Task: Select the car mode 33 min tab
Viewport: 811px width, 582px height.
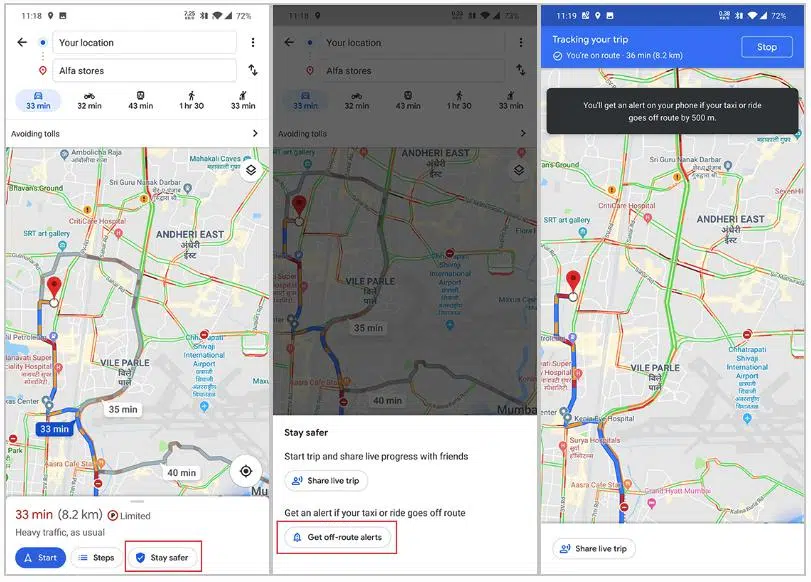Action: 38,100
